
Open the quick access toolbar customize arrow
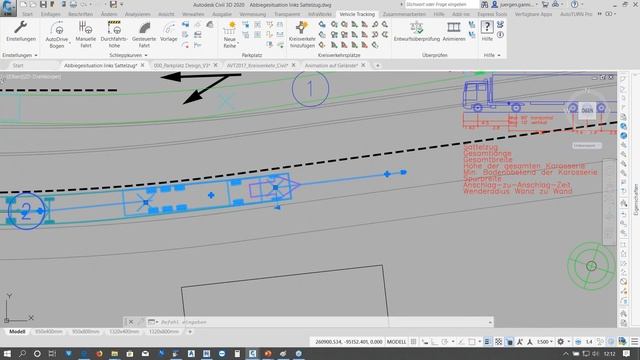tap(121, 4)
